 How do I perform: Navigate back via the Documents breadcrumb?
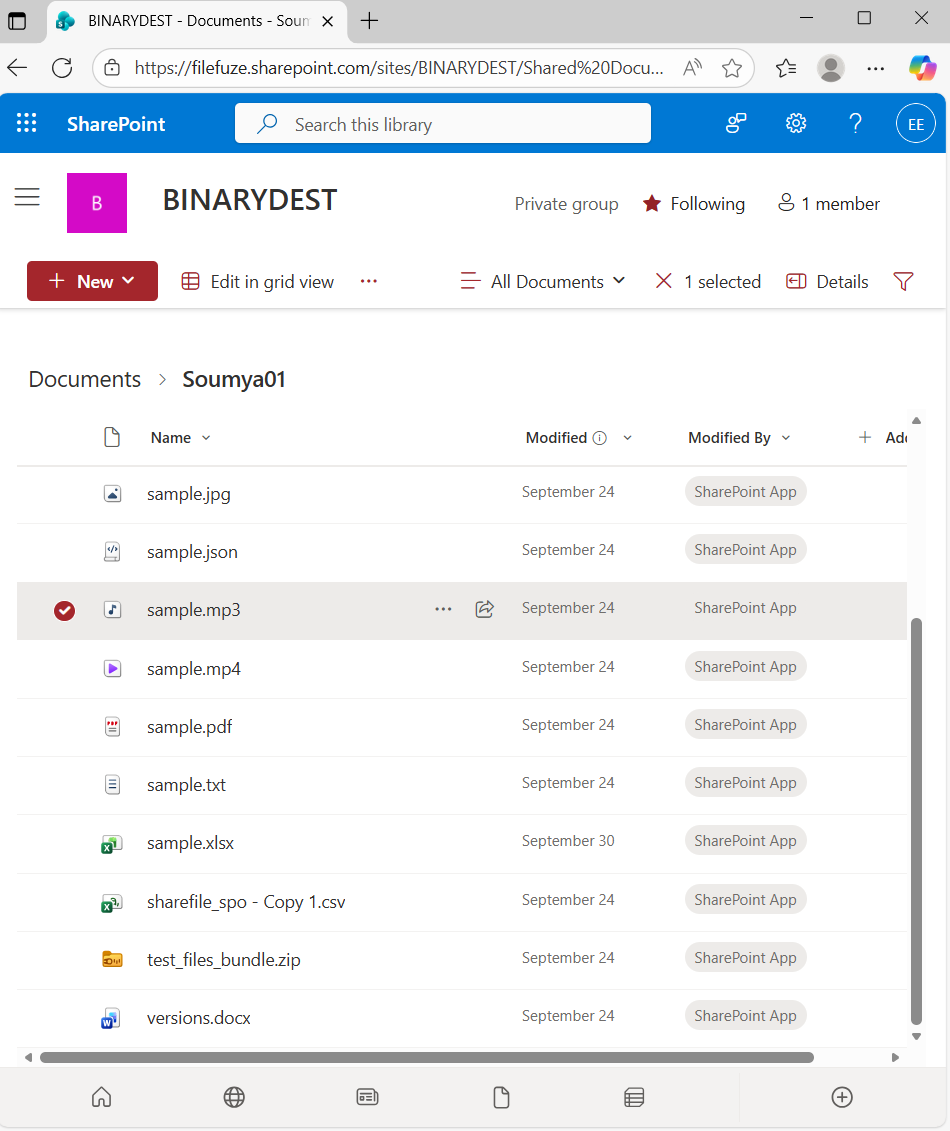[84, 379]
